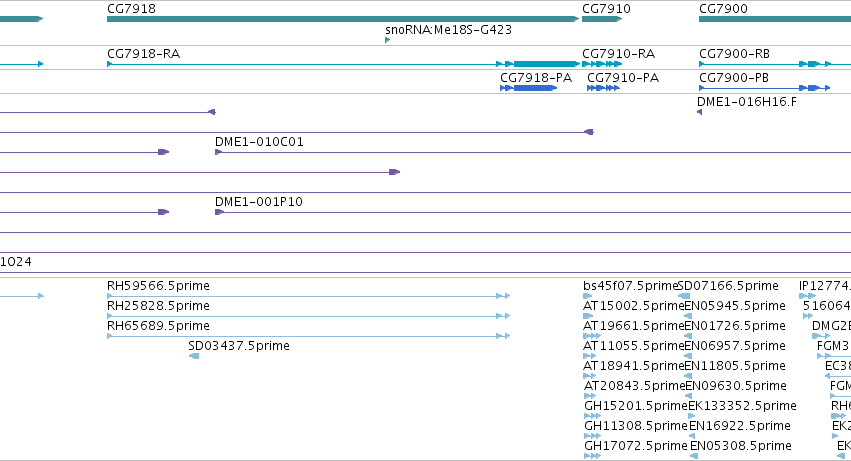Click the RH25828.5prime end arrows
Image resolution: width=851 pixels, height=461 pixels.
click(503, 316)
